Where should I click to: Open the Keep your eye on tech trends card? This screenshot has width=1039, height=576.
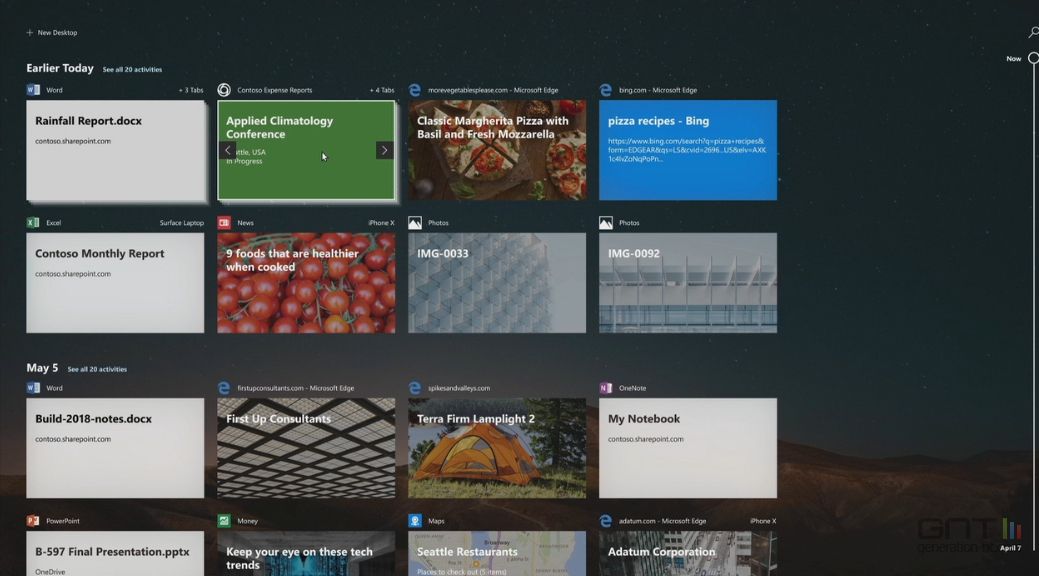306,553
